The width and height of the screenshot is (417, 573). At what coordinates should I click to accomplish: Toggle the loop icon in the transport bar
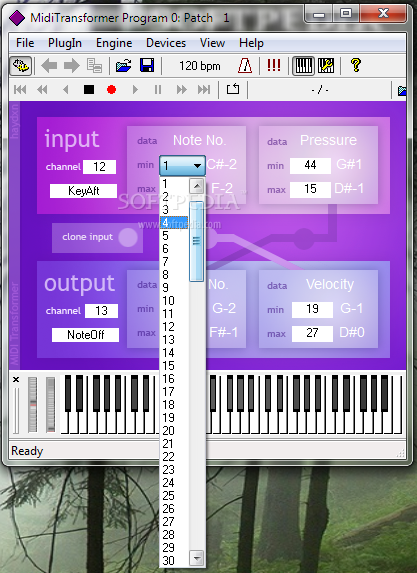[233, 89]
